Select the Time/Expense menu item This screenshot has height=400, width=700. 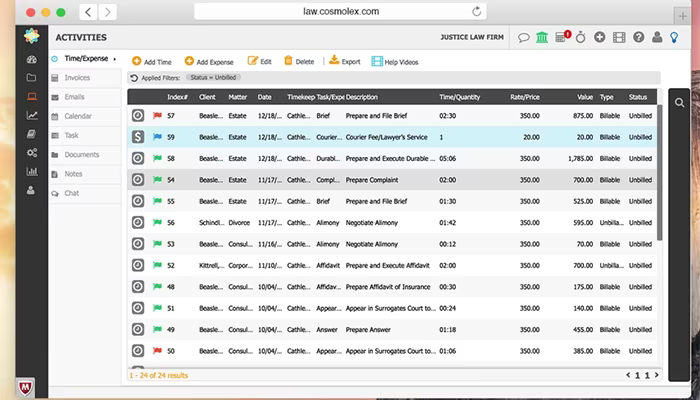(x=86, y=58)
